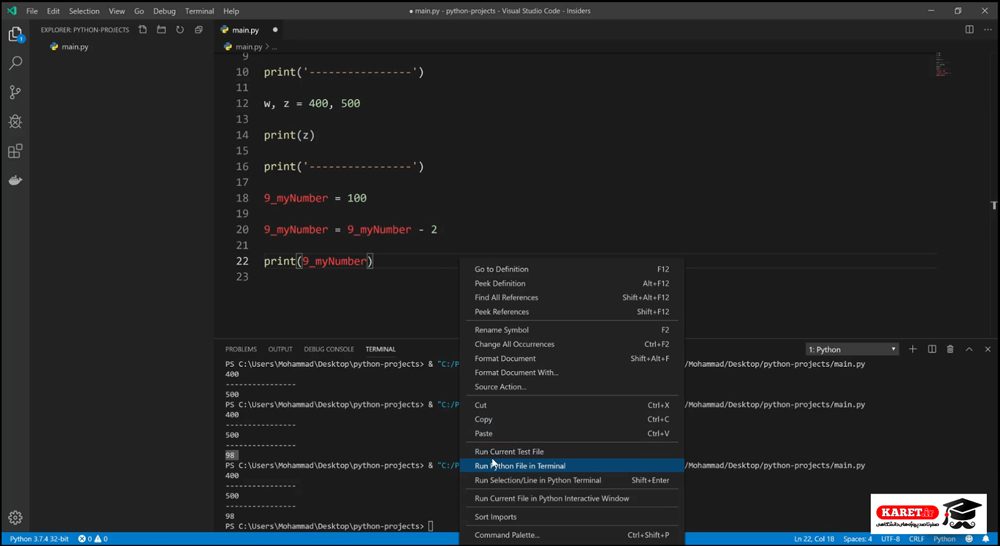Viewport: 1000px width, 546px height.
Task: Switch to the main.py editor tab
Action: [245, 30]
